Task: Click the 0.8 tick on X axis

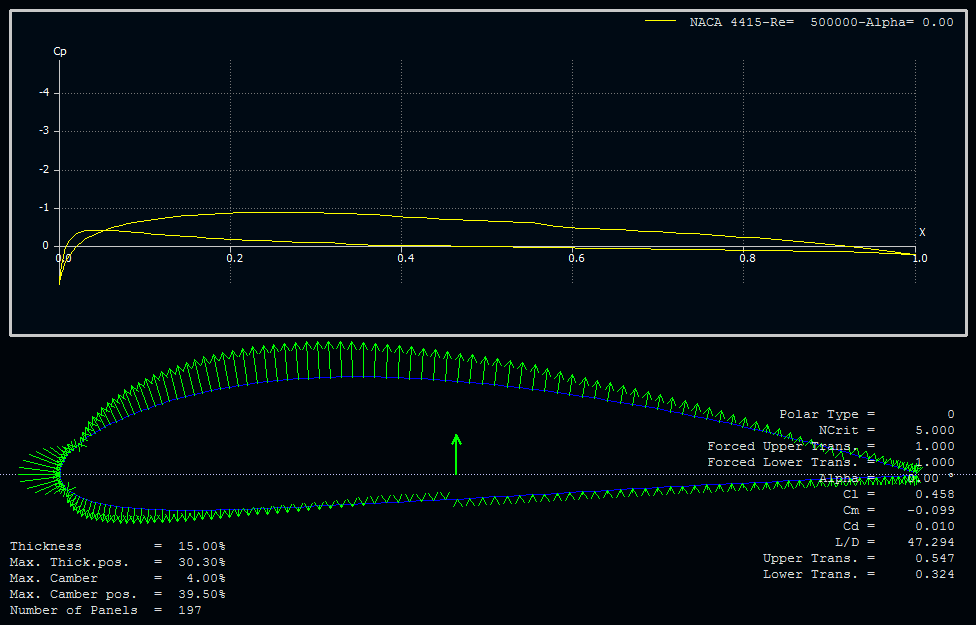Action: (x=748, y=258)
